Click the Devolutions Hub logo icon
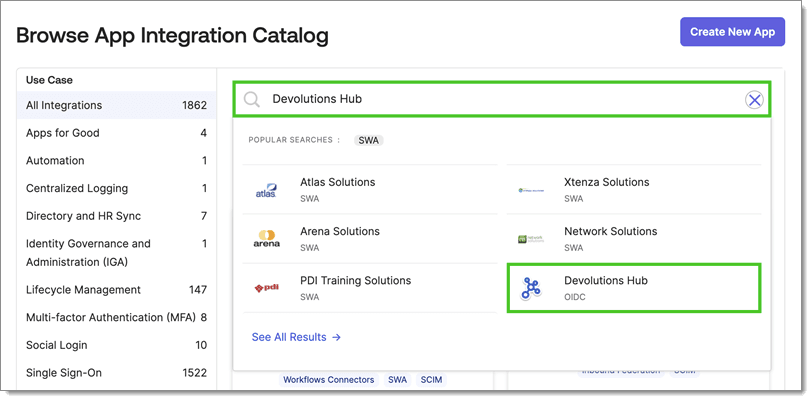The image size is (812, 401). (531, 288)
